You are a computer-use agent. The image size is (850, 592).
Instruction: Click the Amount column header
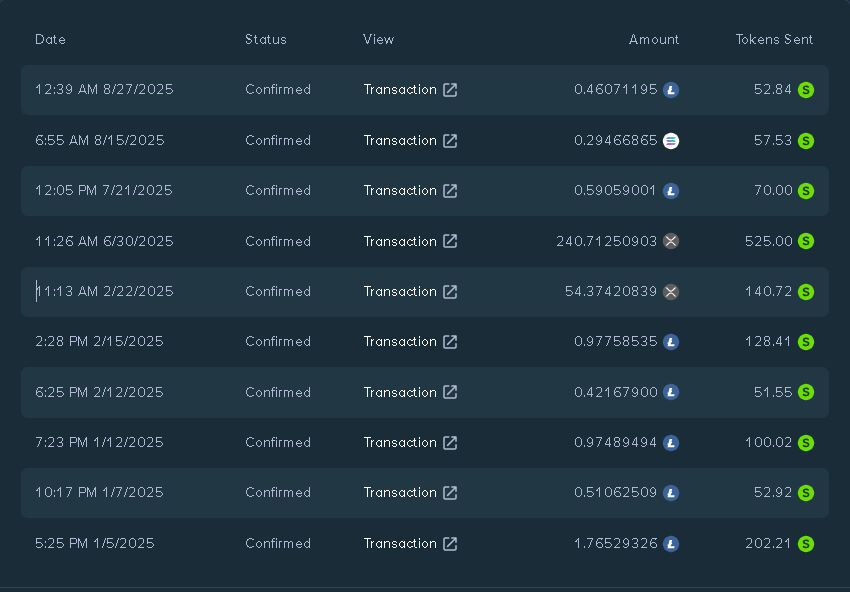[654, 39]
